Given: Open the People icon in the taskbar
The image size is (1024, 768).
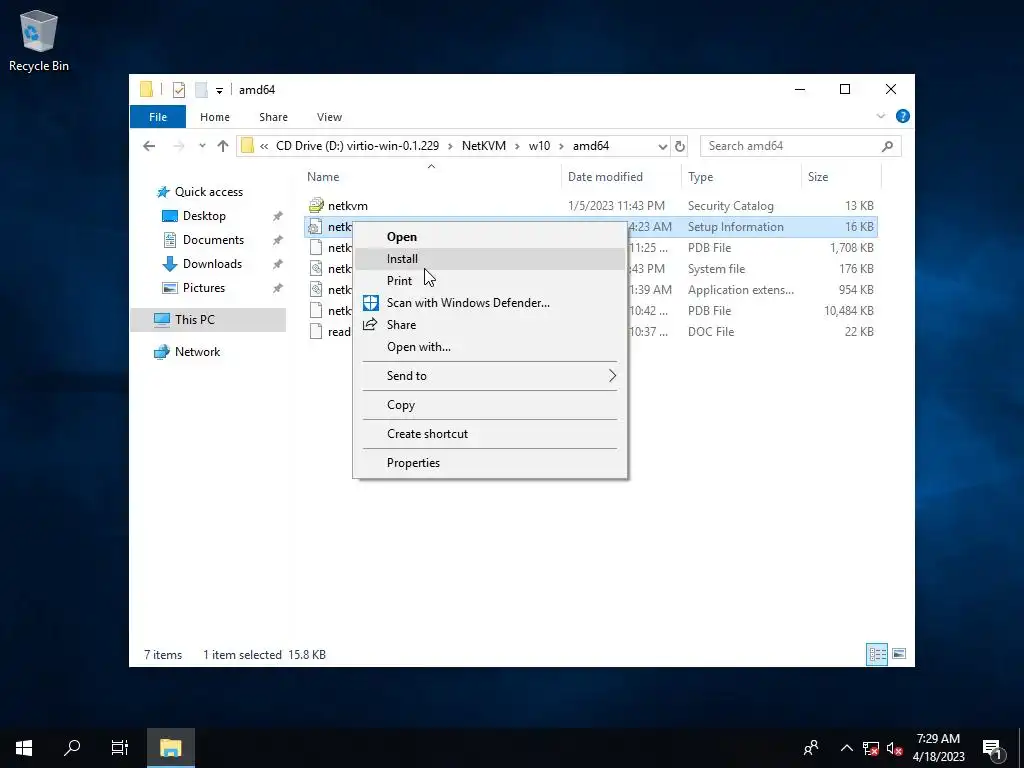Looking at the screenshot, I should click(811, 748).
